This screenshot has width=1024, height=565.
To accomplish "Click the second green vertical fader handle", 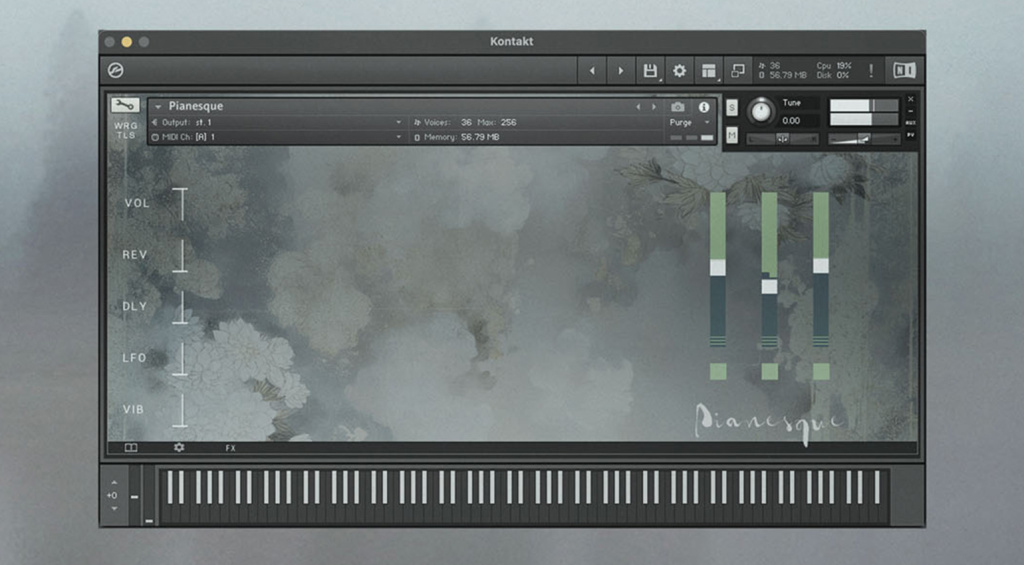I will coord(769,286).
